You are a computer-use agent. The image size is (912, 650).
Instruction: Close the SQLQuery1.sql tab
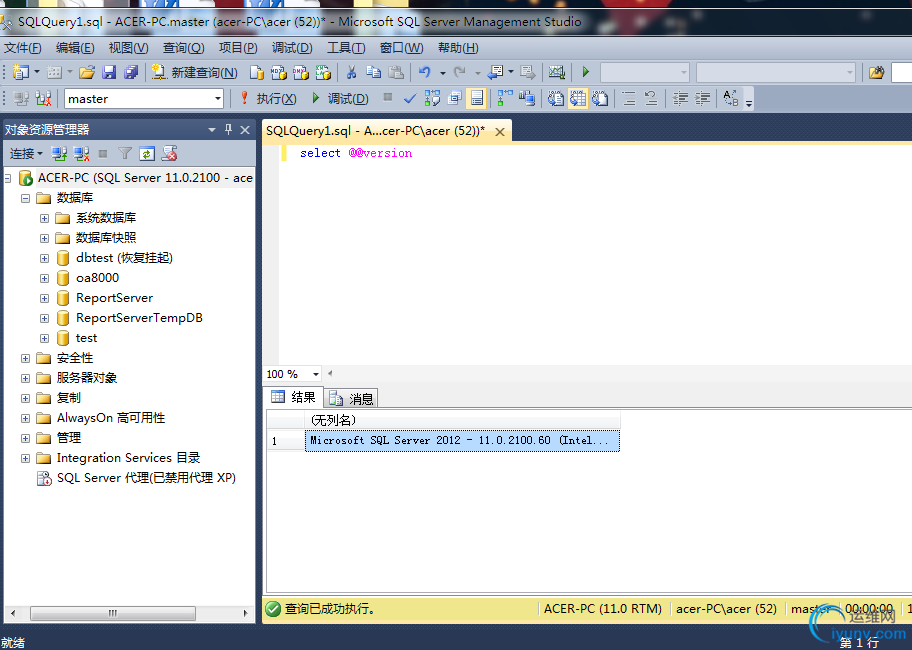[x=500, y=132]
